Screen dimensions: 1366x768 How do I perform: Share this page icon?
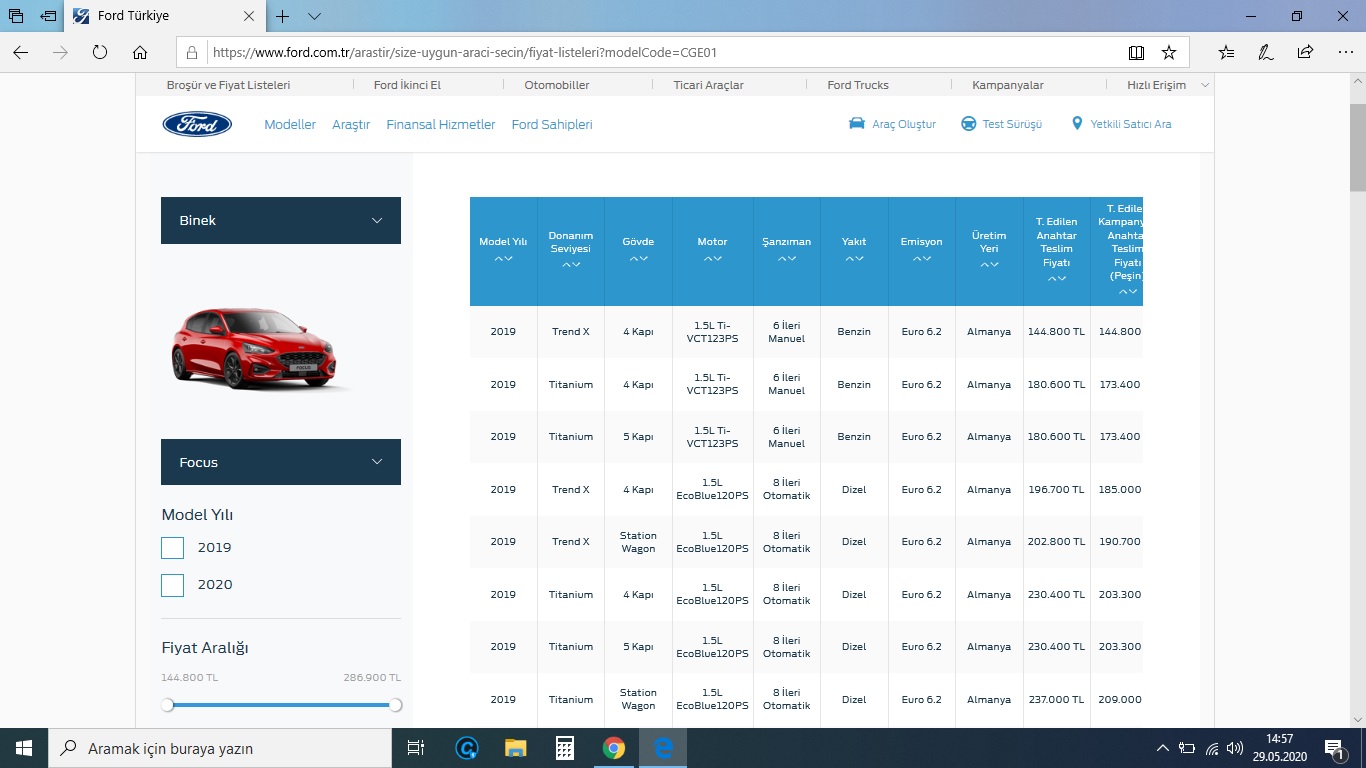click(x=1305, y=52)
